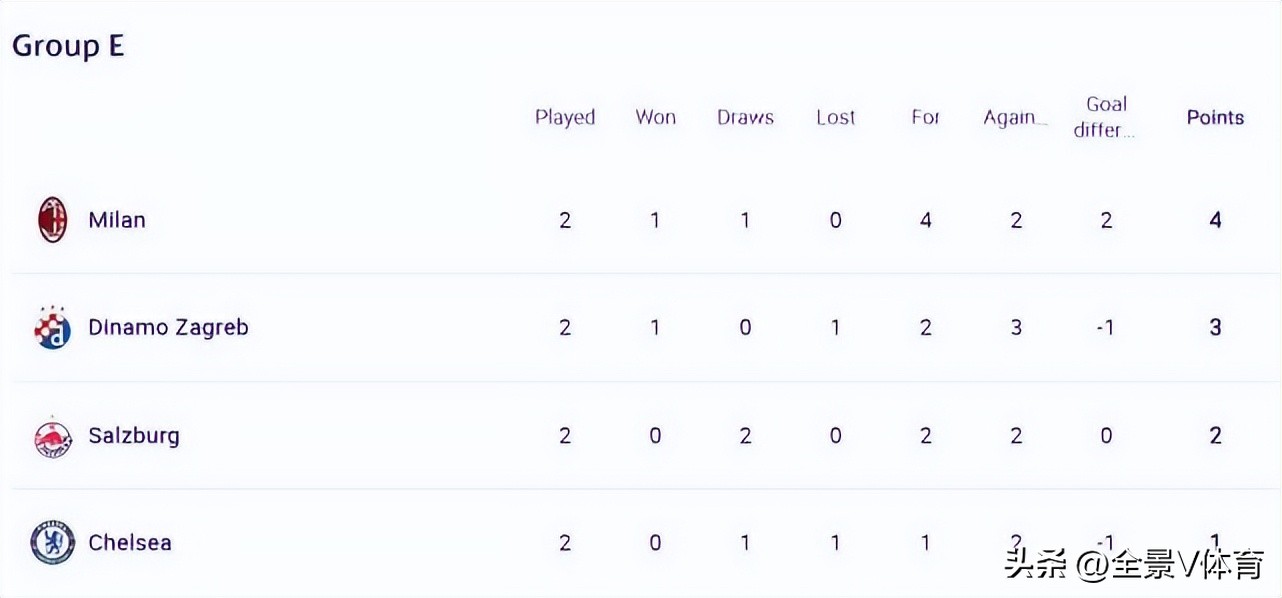
Task: Click the Goal difference column header
Action: (x=1105, y=117)
